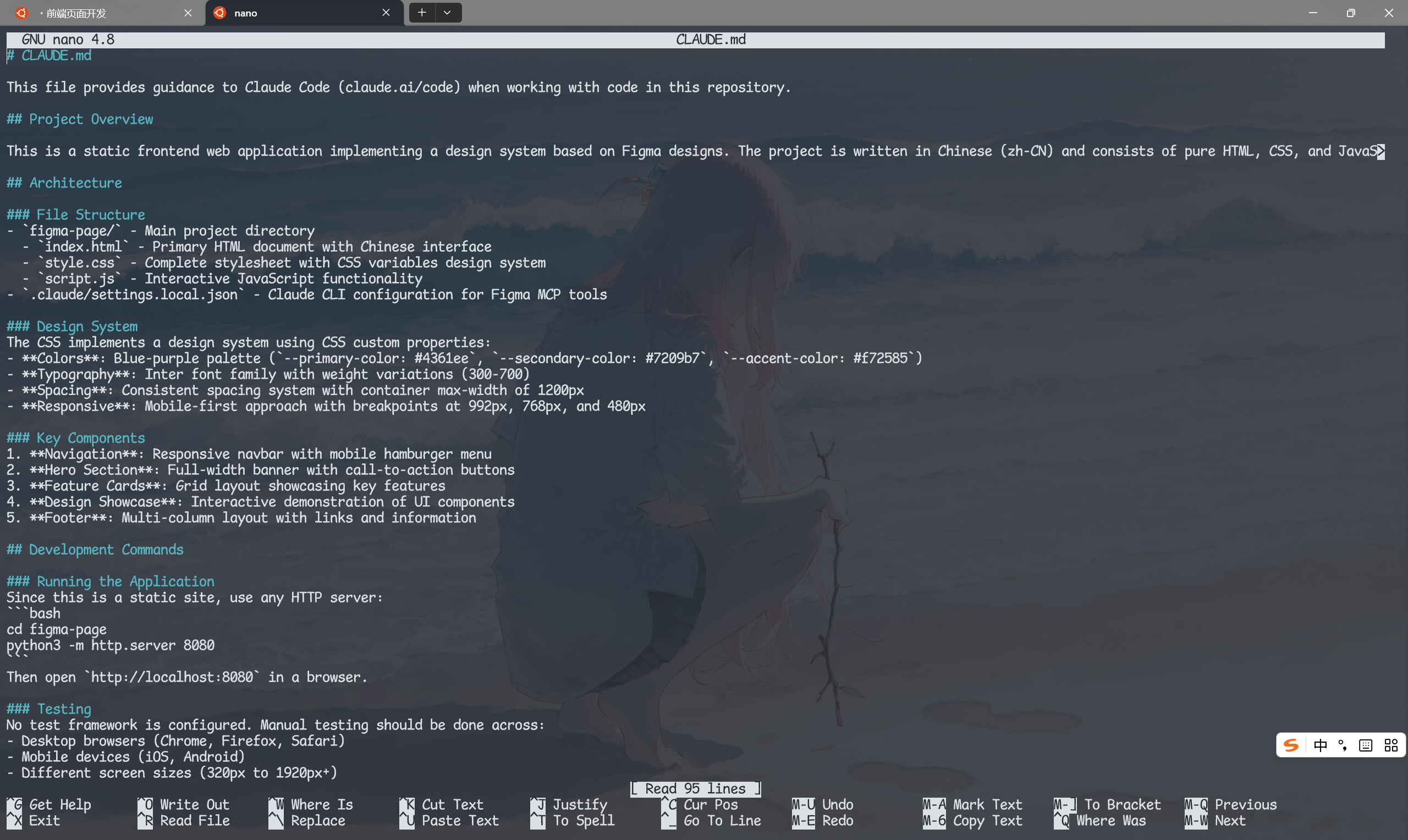This screenshot has width=1408, height=840.
Task: Close the nano tab
Action: point(386,13)
